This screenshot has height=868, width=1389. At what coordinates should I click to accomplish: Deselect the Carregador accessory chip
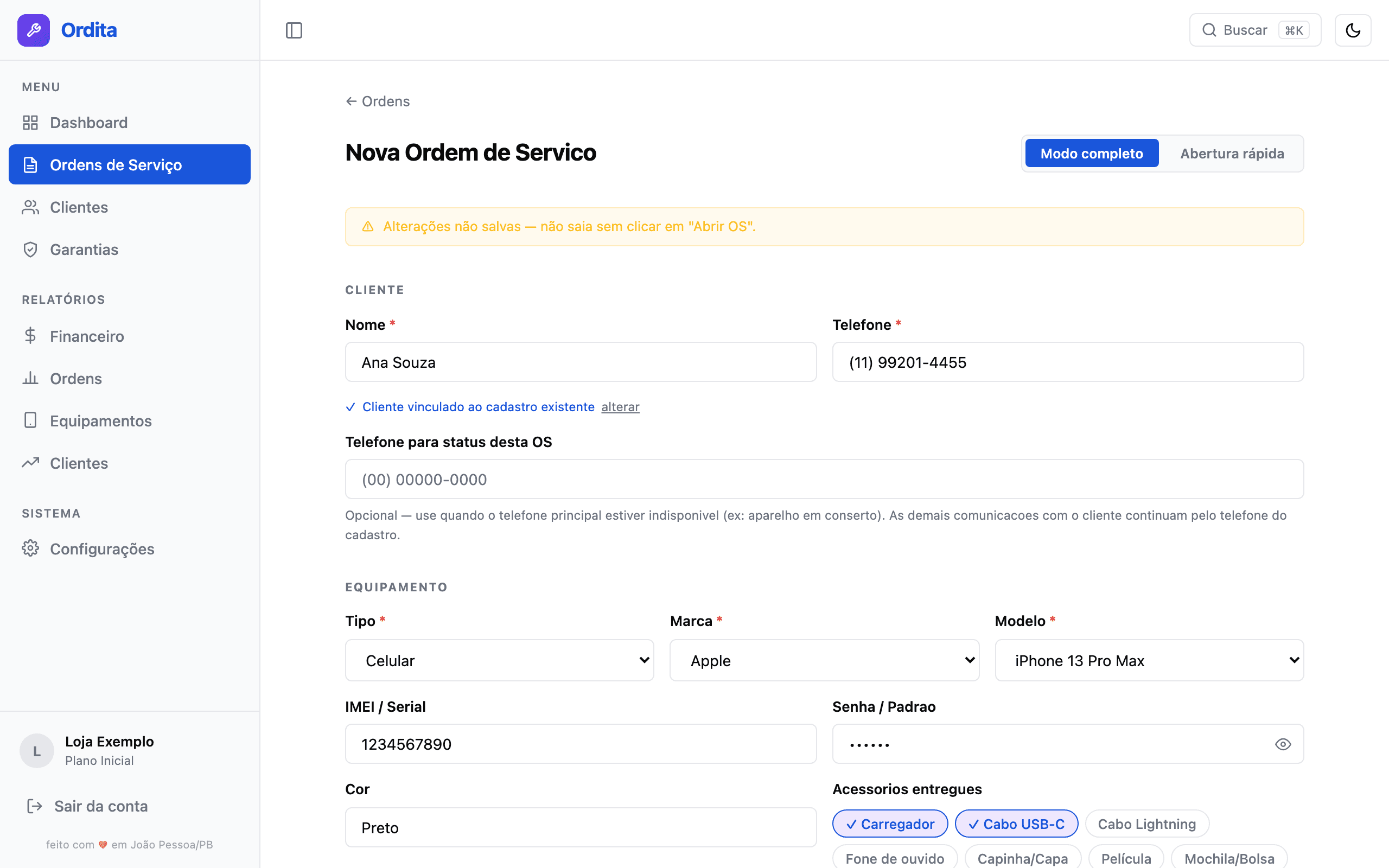pyautogui.click(x=890, y=824)
